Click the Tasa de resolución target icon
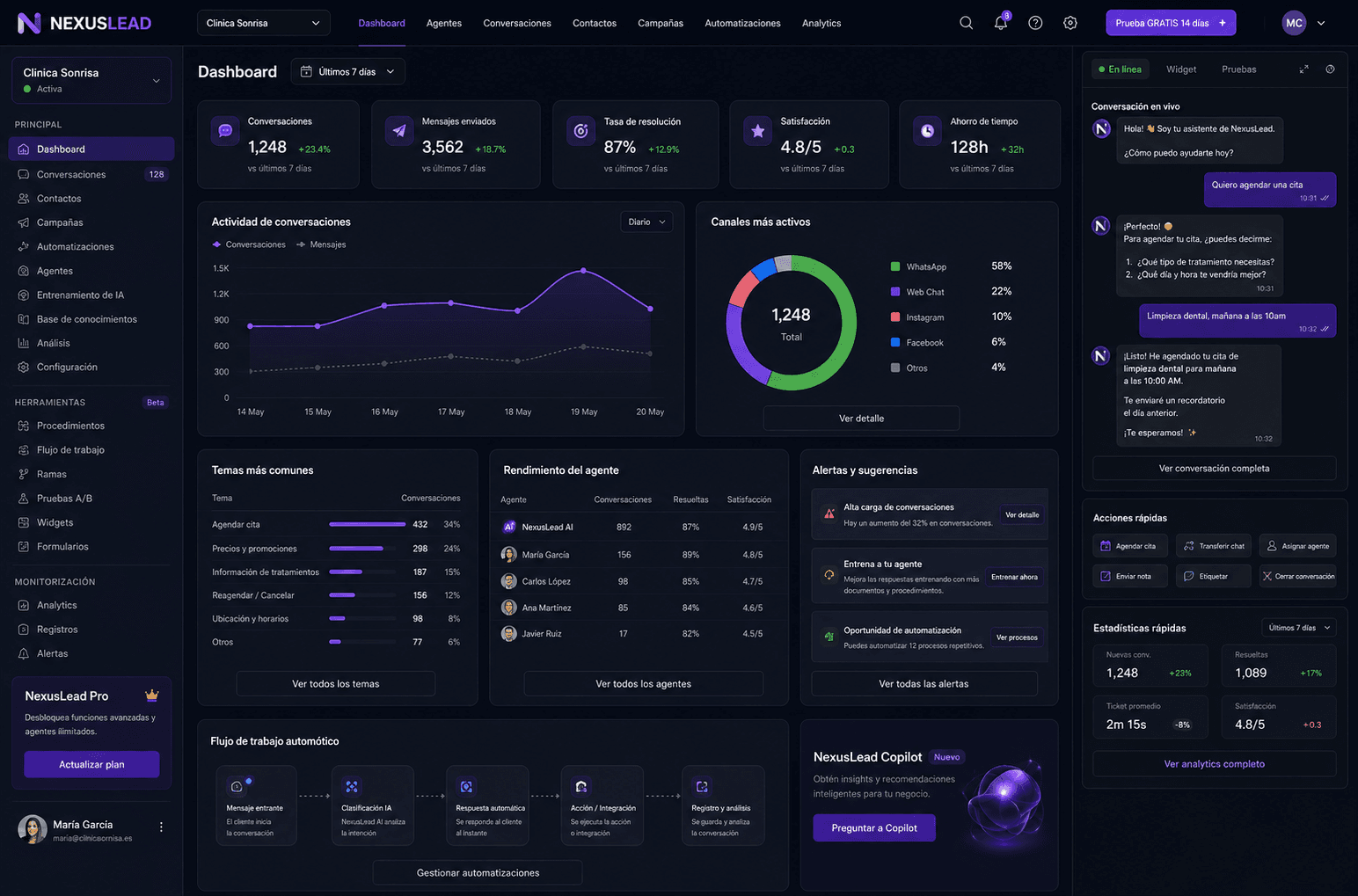The image size is (1358, 896). click(x=580, y=130)
